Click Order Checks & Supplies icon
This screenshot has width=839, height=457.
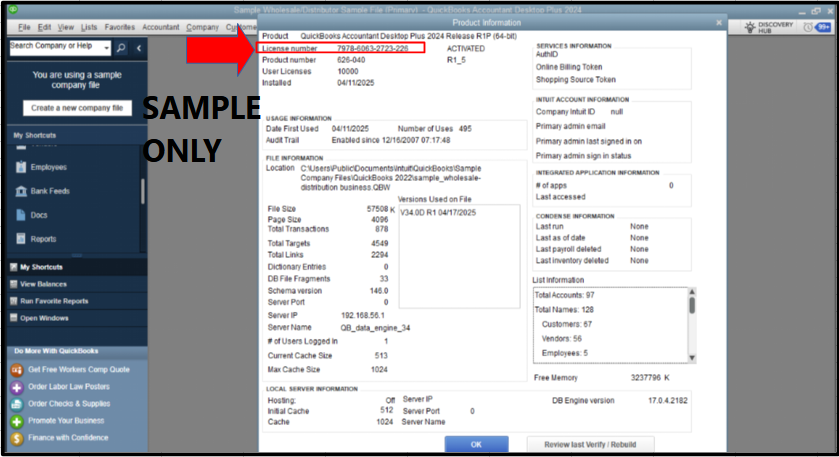pos(17,404)
